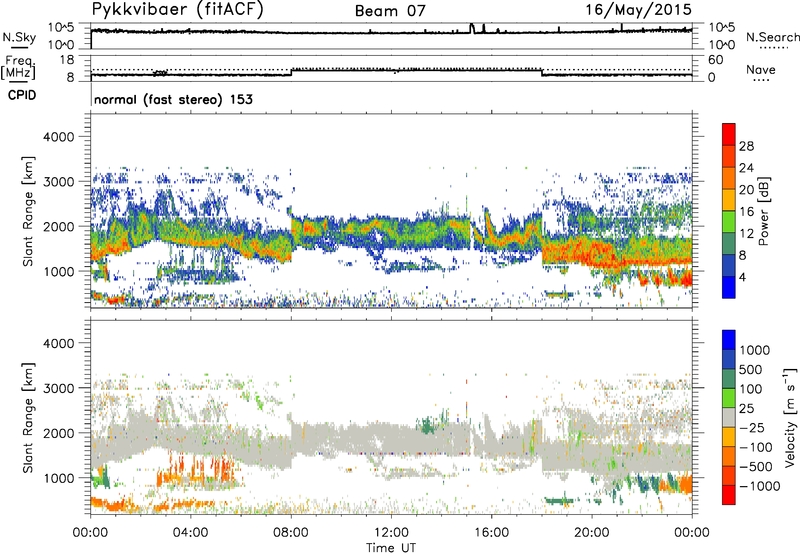Pick the gray -25 to 25 Velocity segment
The image size is (800, 554).
pos(729,418)
